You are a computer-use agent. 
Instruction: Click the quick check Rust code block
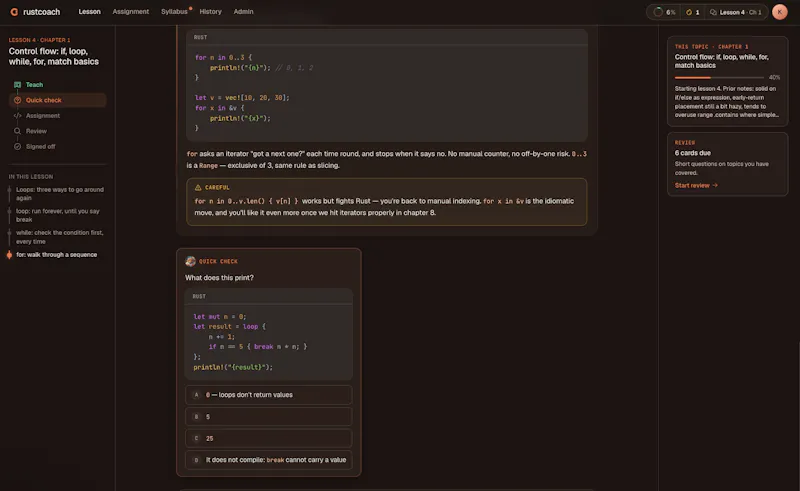point(268,334)
